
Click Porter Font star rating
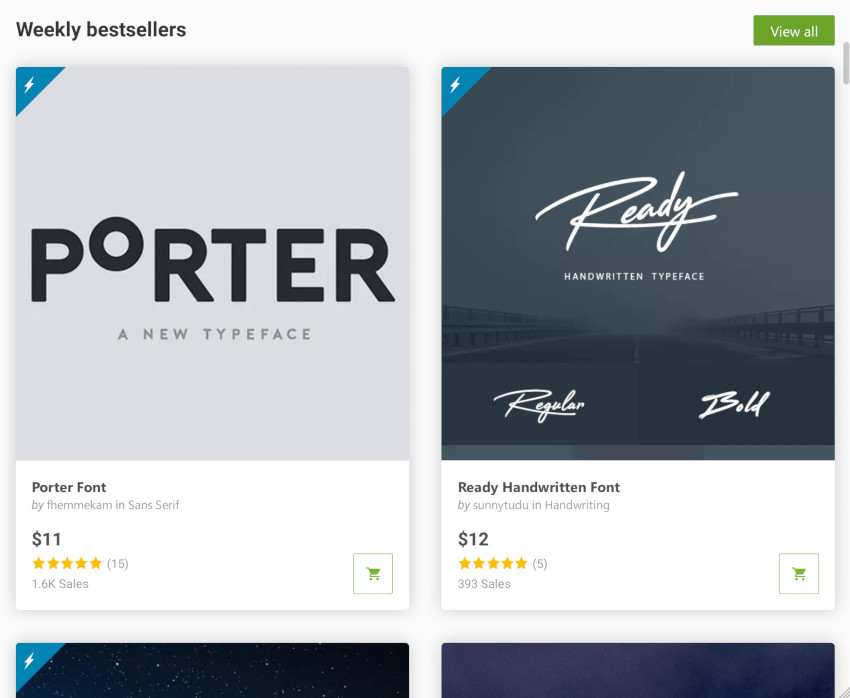coord(67,564)
